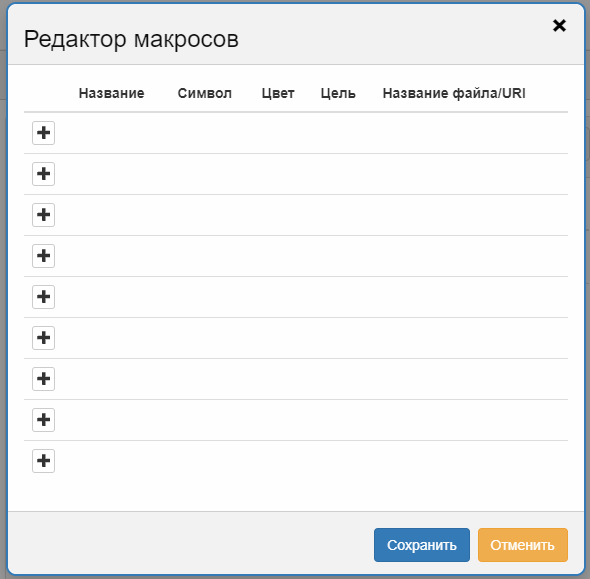Viewport: 590px width, 579px height.
Task: Cancel editing with the Отменить button
Action: [x=523, y=545]
